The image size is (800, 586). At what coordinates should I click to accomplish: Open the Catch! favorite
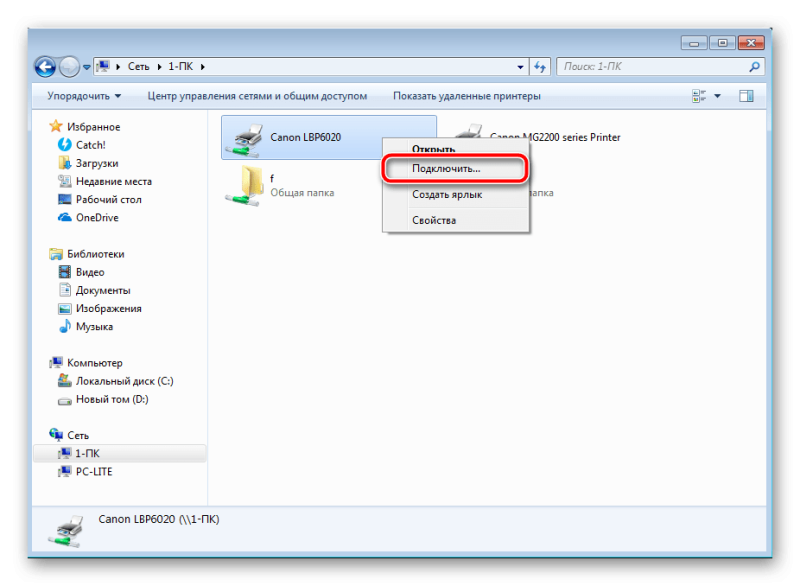(91, 145)
